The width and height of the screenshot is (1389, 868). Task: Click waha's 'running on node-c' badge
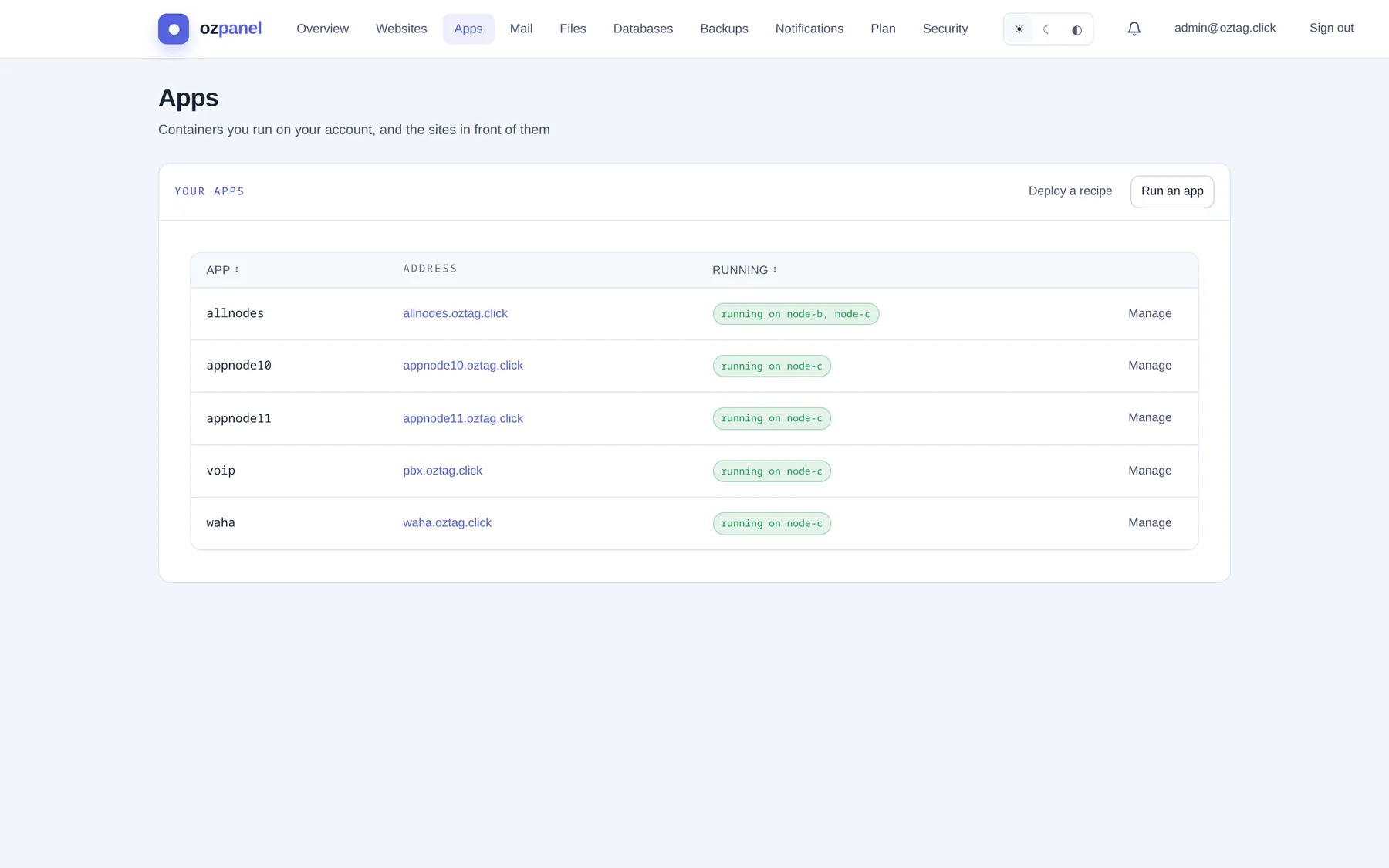coord(772,523)
